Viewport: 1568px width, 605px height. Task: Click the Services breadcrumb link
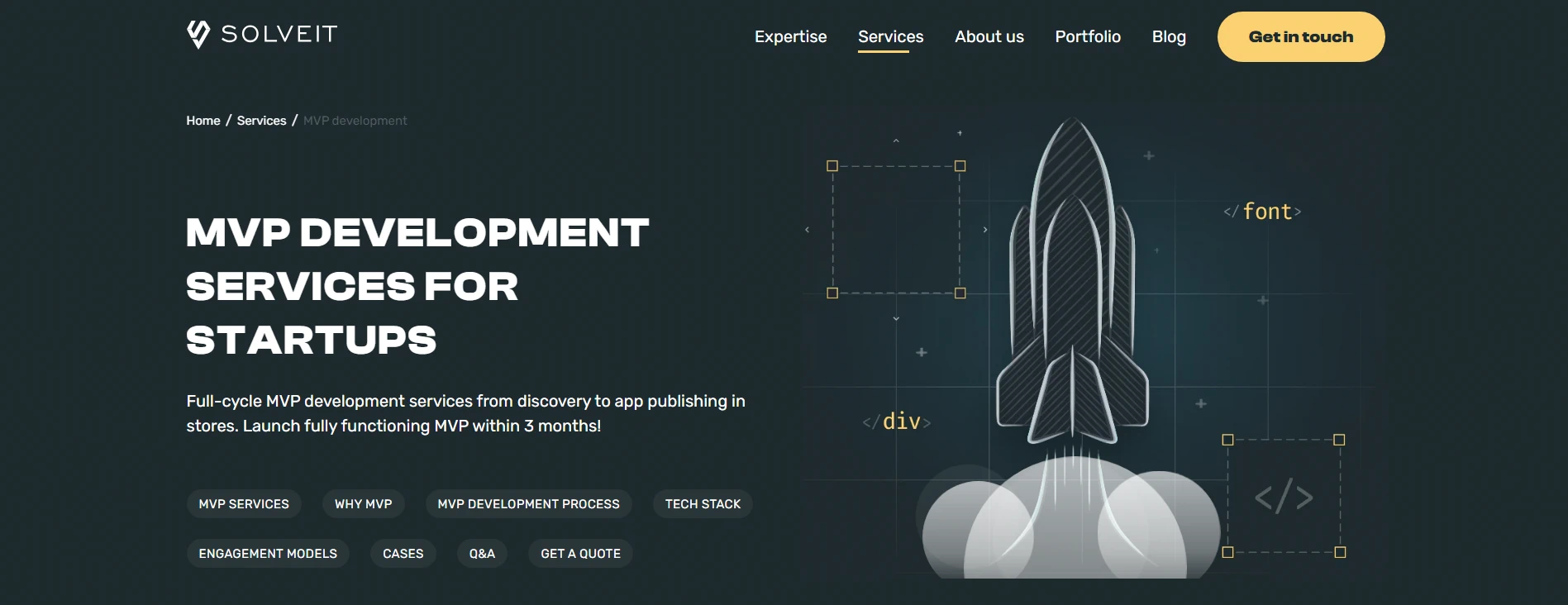pyautogui.click(x=261, y=121)
